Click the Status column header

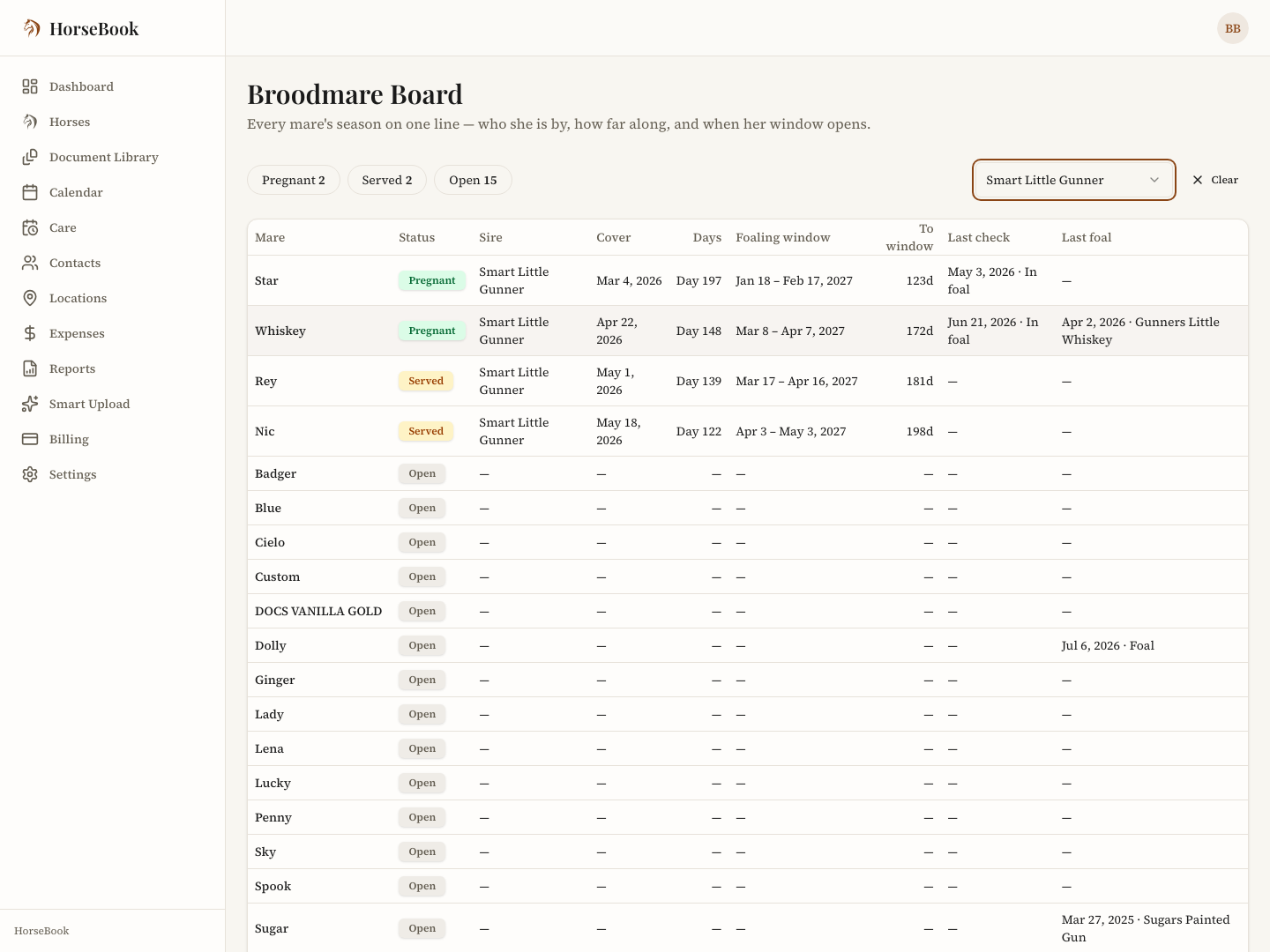tap(416, 237)
